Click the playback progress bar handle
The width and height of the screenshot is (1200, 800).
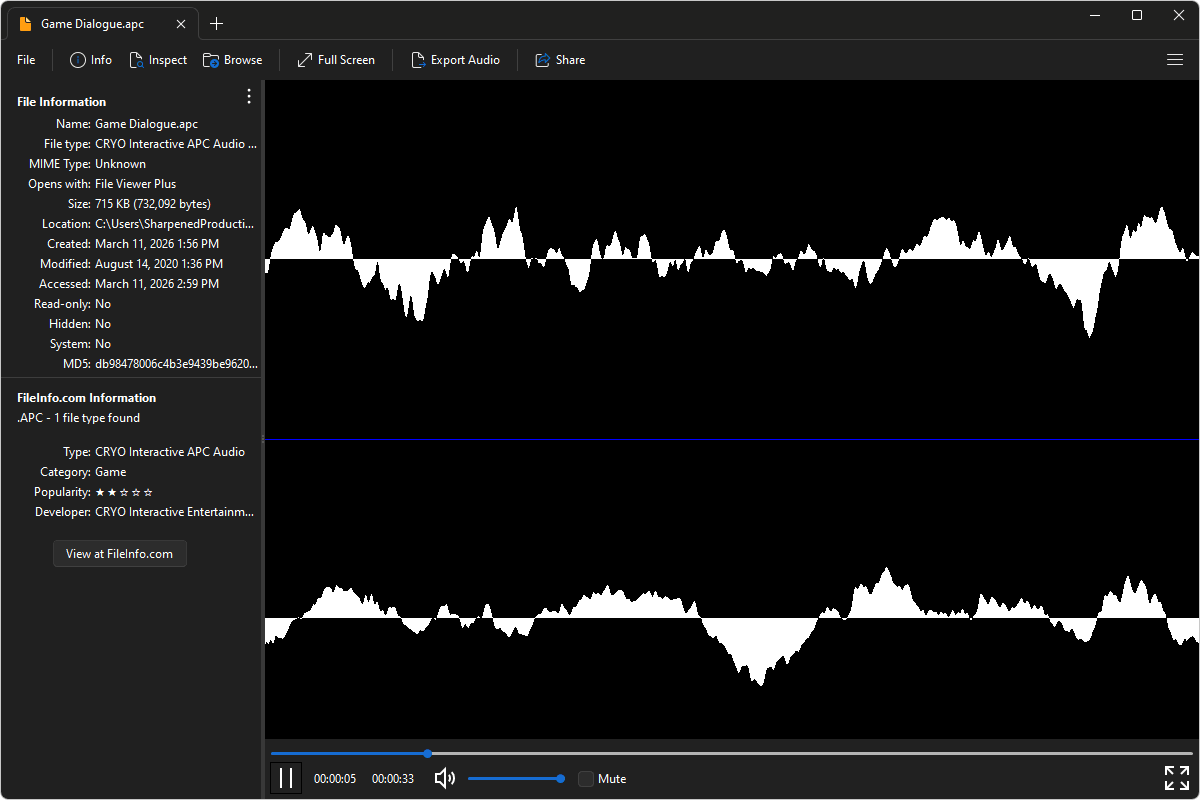tap(428, 753)
